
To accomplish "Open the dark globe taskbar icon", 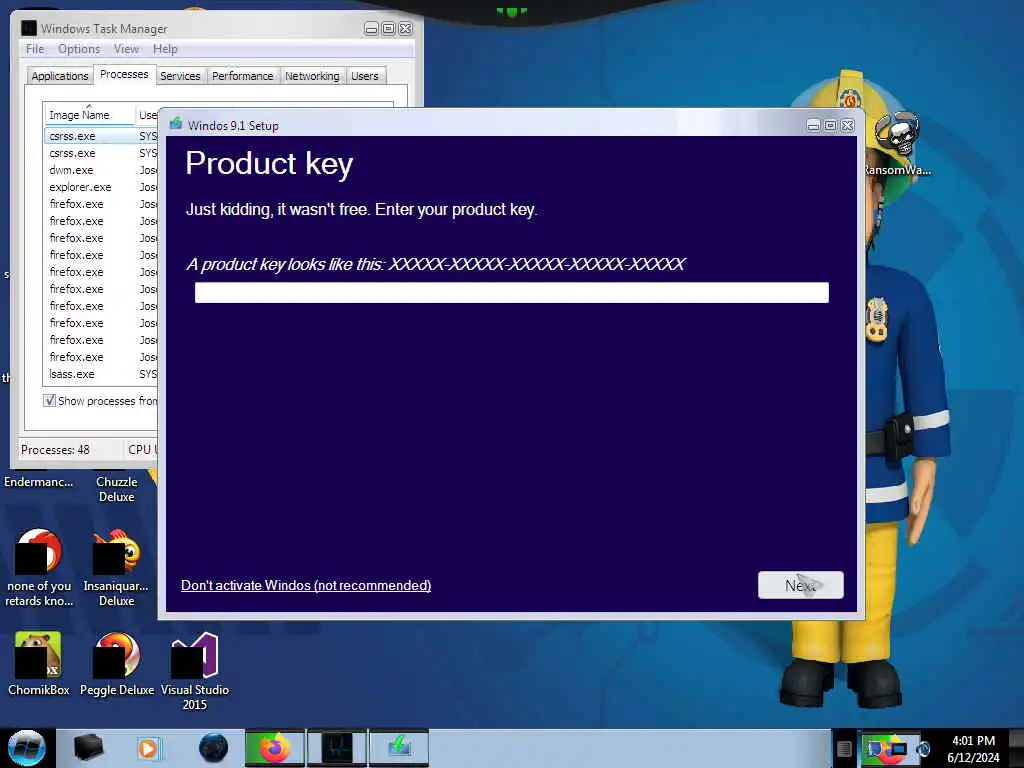I will [214, 748].
